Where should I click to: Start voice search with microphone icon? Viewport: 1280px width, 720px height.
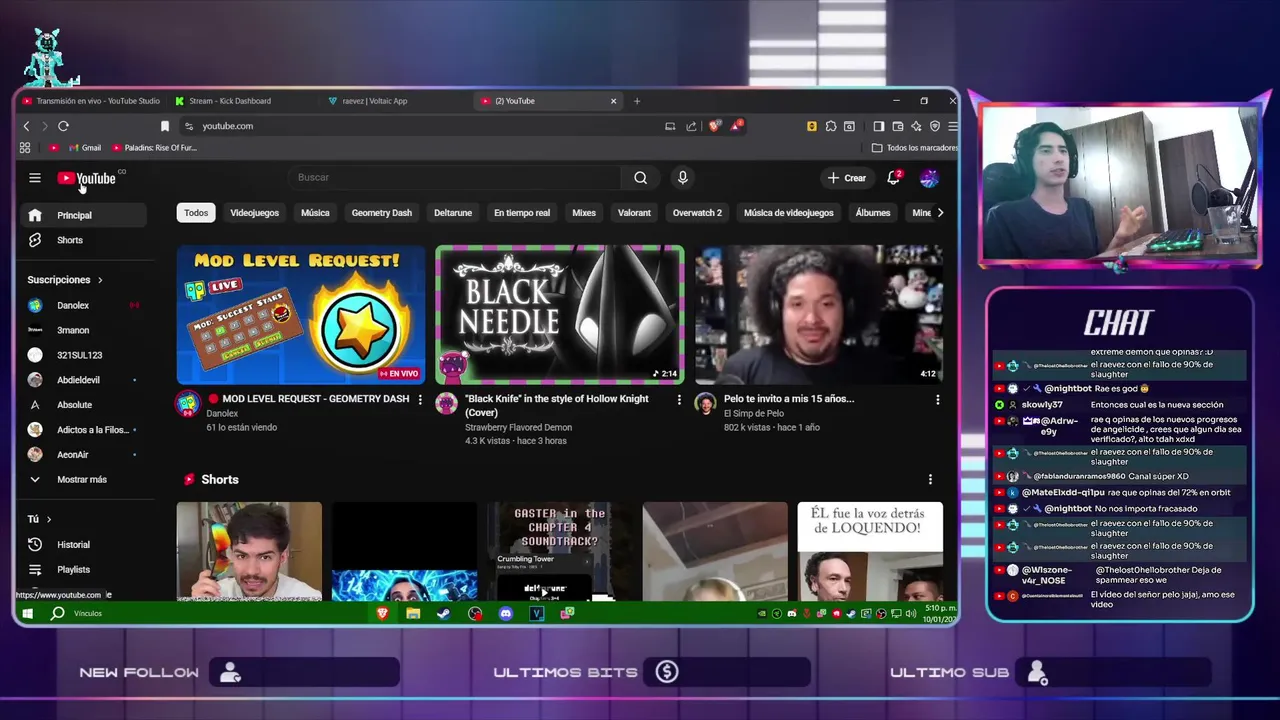click(x=682, y=178)
